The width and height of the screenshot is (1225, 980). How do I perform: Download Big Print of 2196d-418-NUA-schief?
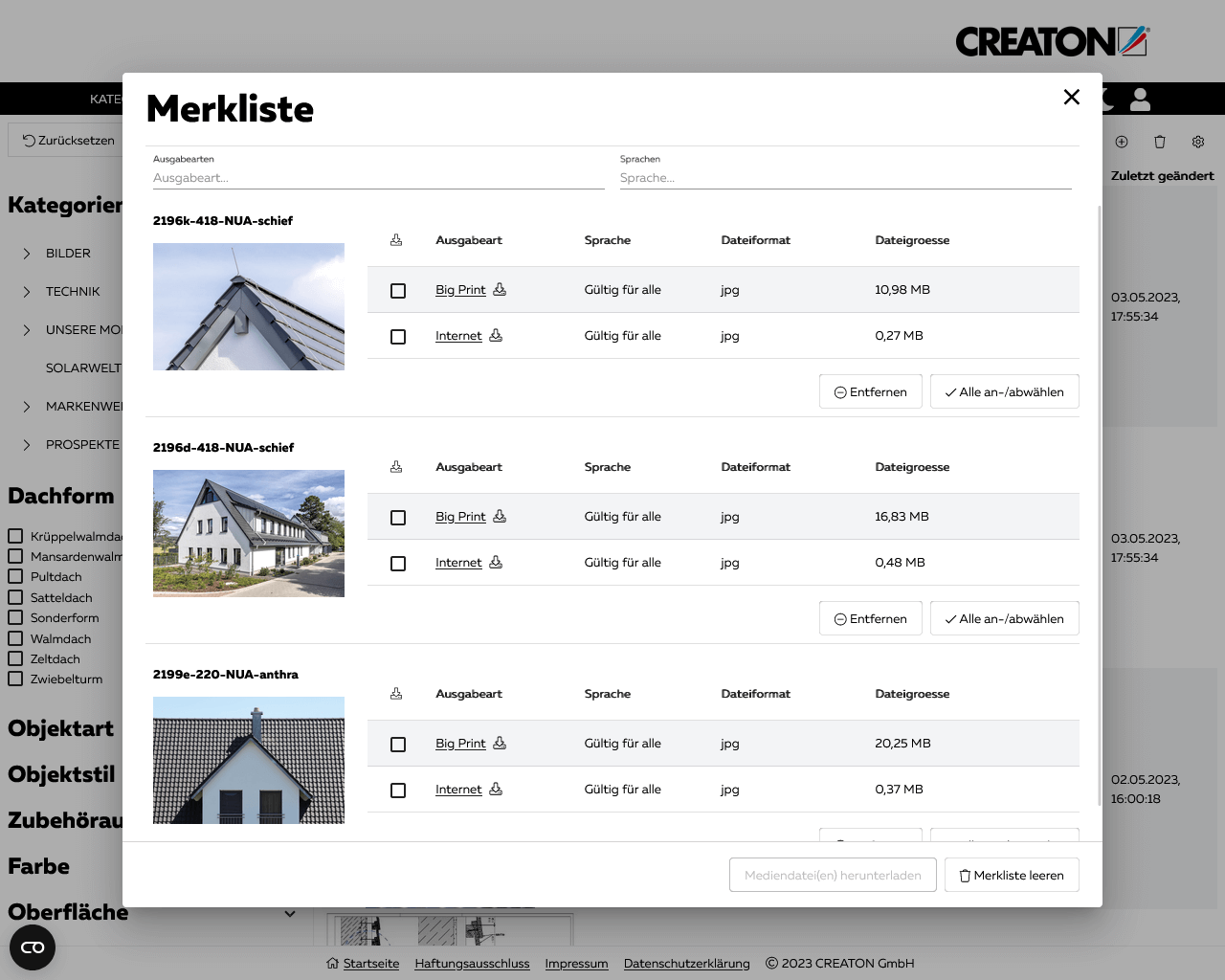[x=500, y=516]
